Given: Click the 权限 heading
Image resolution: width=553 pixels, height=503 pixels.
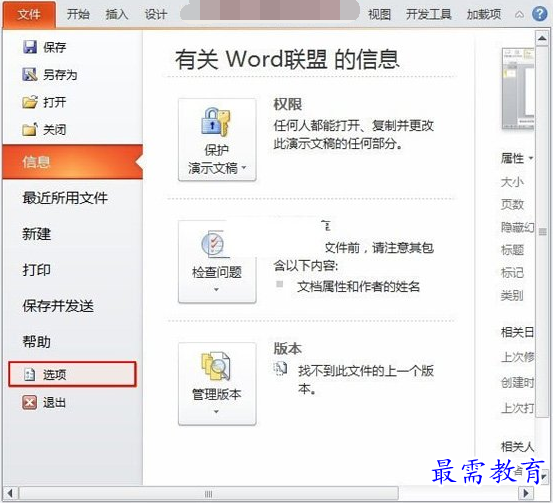Looking at the screenshot, I should [x=288, y=104].
